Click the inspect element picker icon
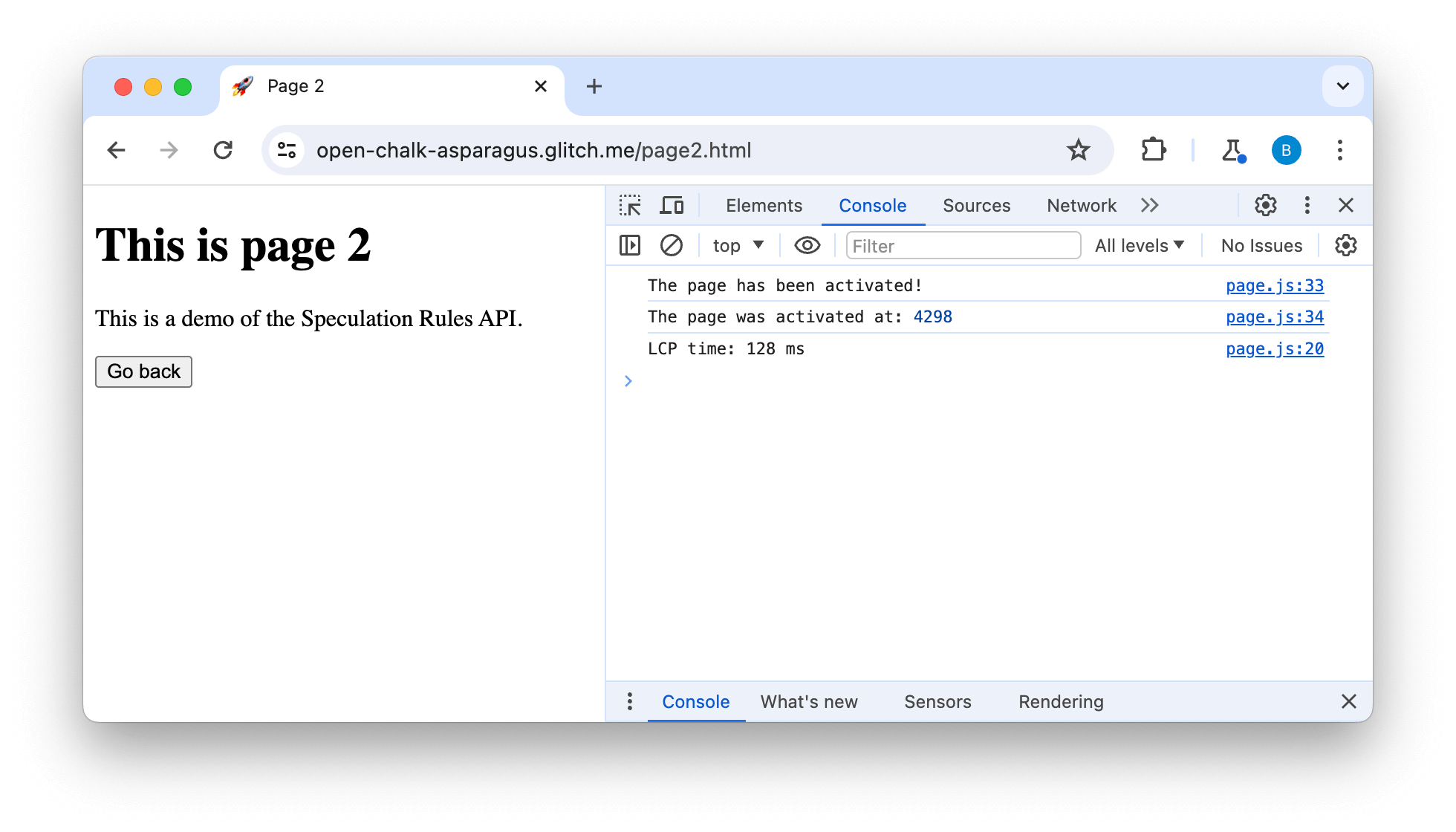This screenshot has width=1456, height=832. pyautogui.click(x=630, y=205)
